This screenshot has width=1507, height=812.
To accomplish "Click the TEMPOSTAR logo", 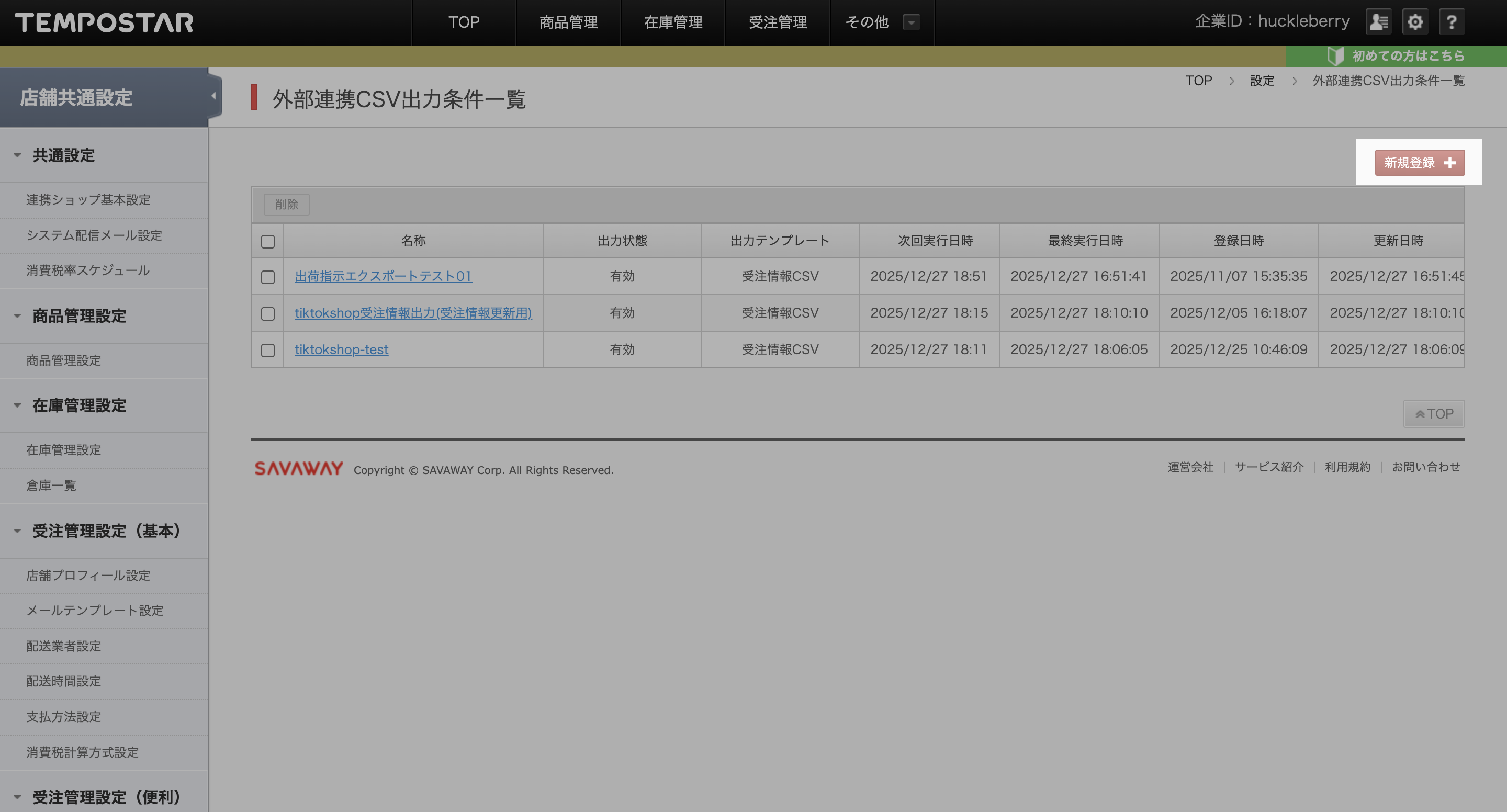I will coord(104,23).
